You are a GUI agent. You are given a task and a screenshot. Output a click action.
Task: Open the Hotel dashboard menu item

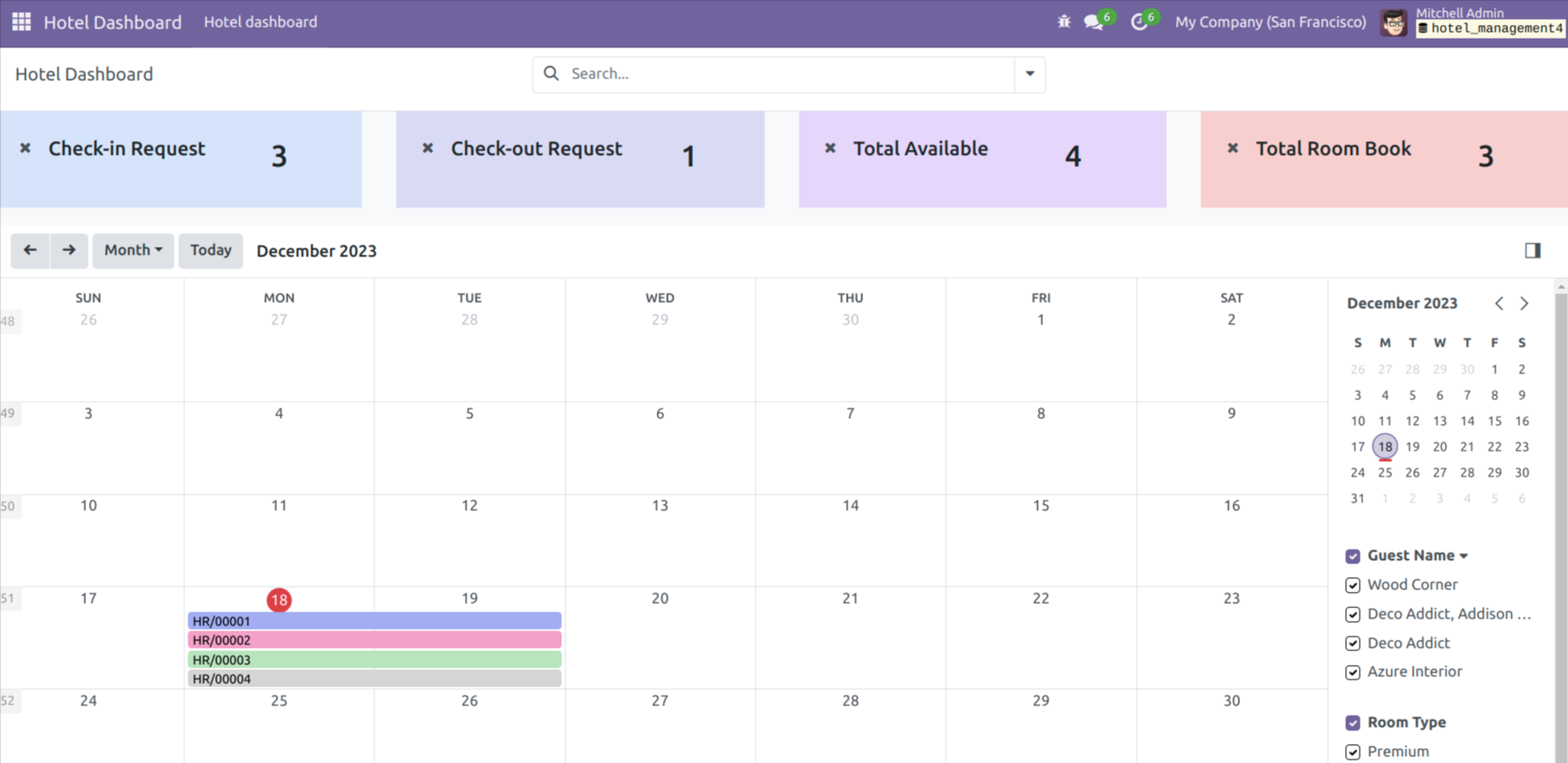point(260,22)
